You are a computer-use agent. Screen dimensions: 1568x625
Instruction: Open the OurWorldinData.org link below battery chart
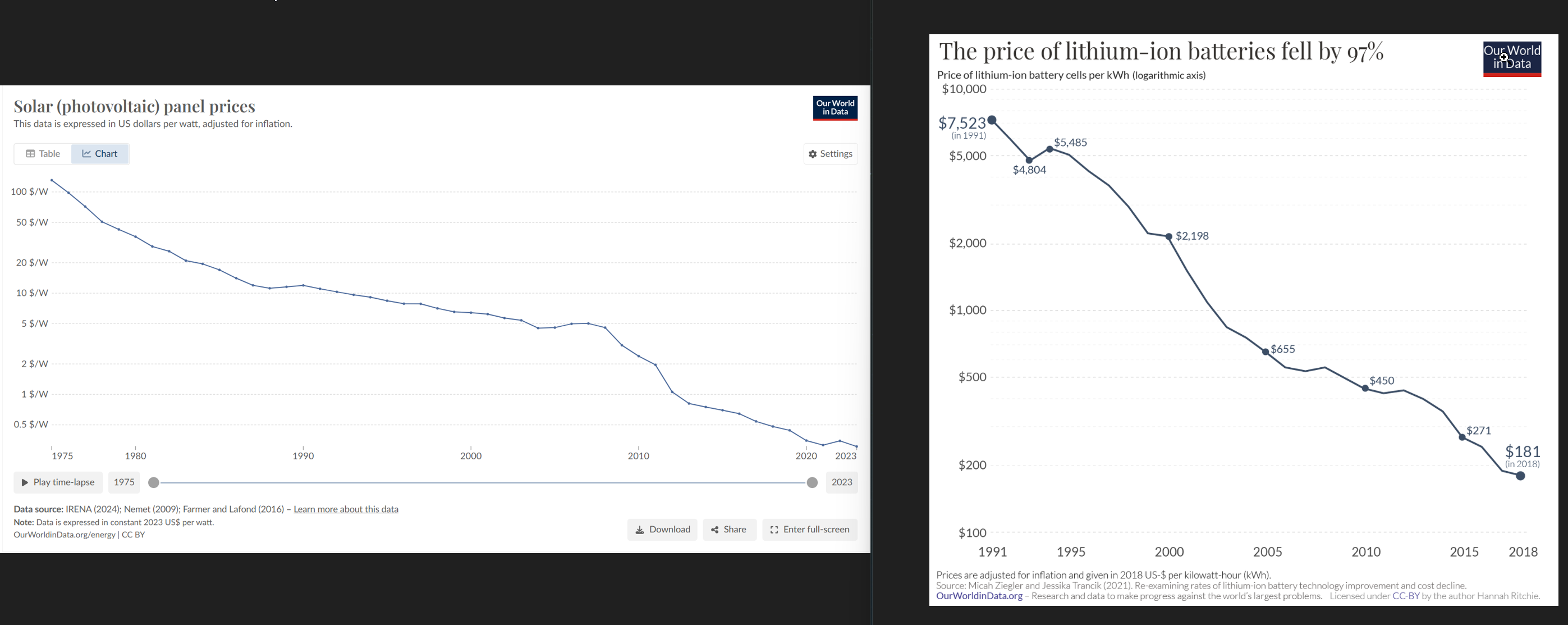[x=979, y=596]
